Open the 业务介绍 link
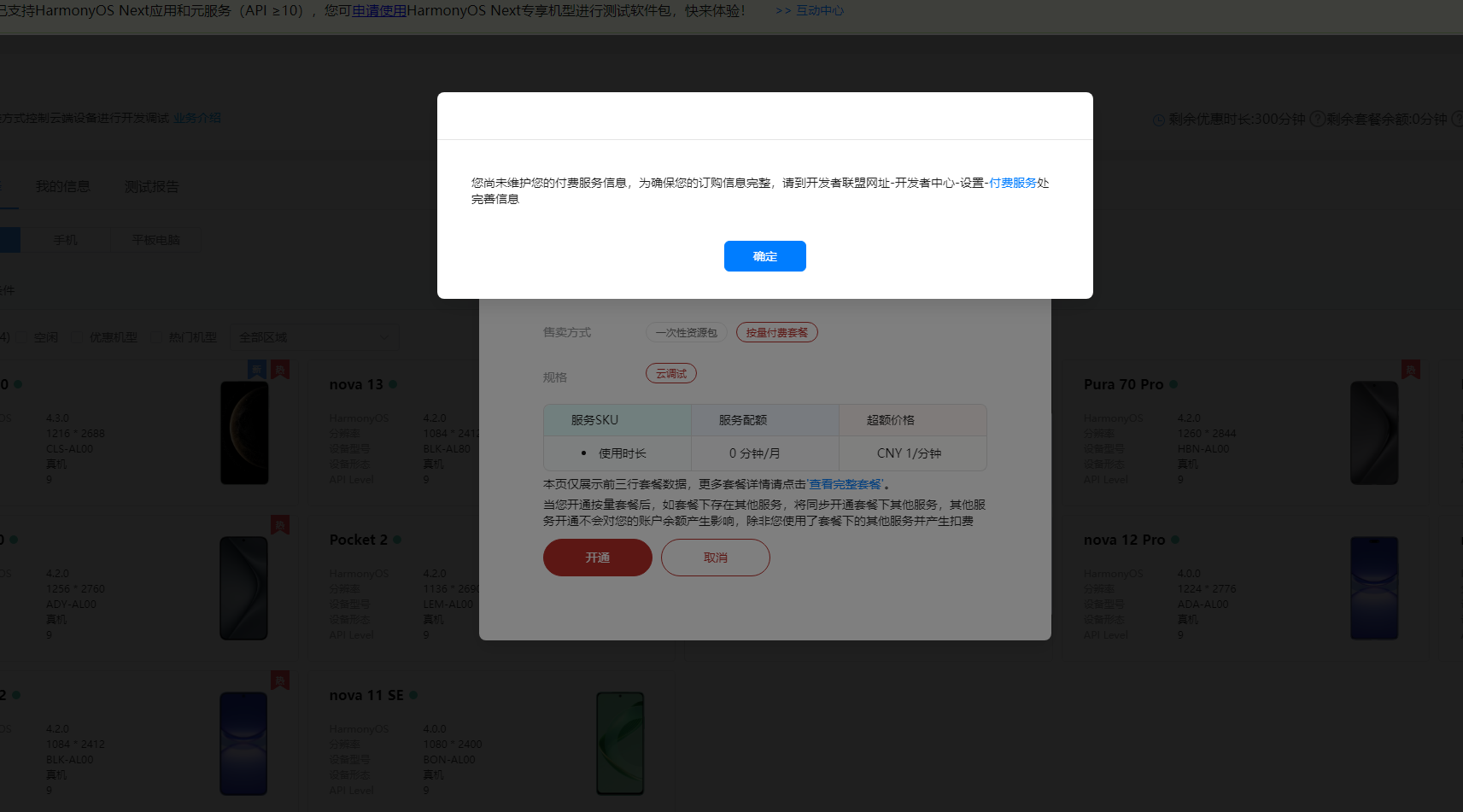The height and width of the screenshot is (812, 1463). 197,118
